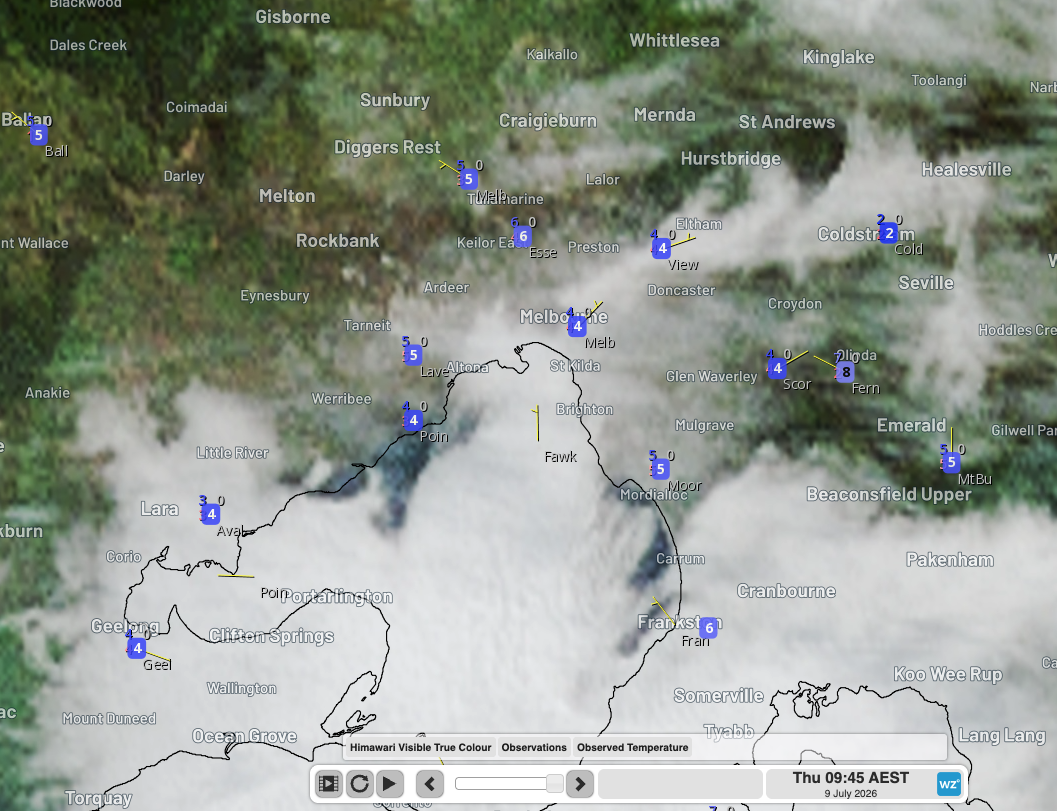Viewport: 1057px width, 811px height.
Task: Click Geelong station marker showing 4
Action: [x=137, y=648]
